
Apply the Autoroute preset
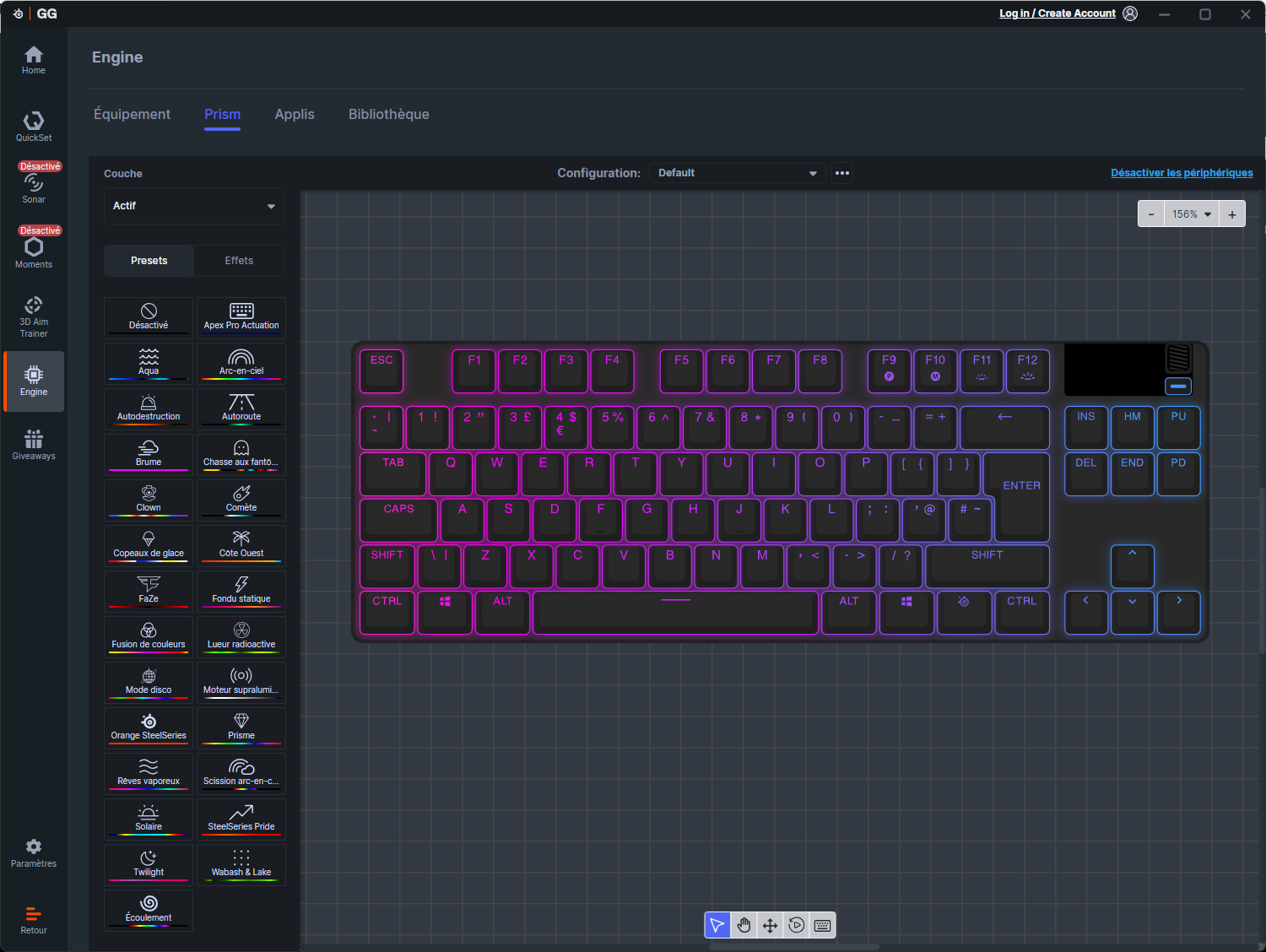(x=241, y=408)
